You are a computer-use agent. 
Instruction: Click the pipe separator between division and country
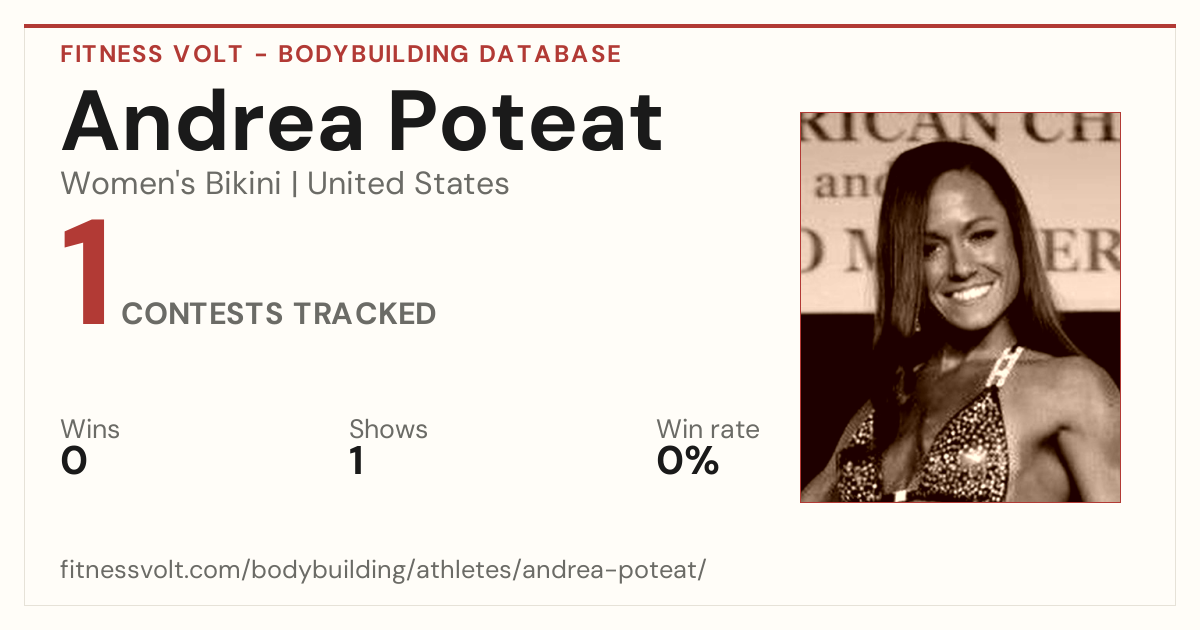[x=294, y=185]
